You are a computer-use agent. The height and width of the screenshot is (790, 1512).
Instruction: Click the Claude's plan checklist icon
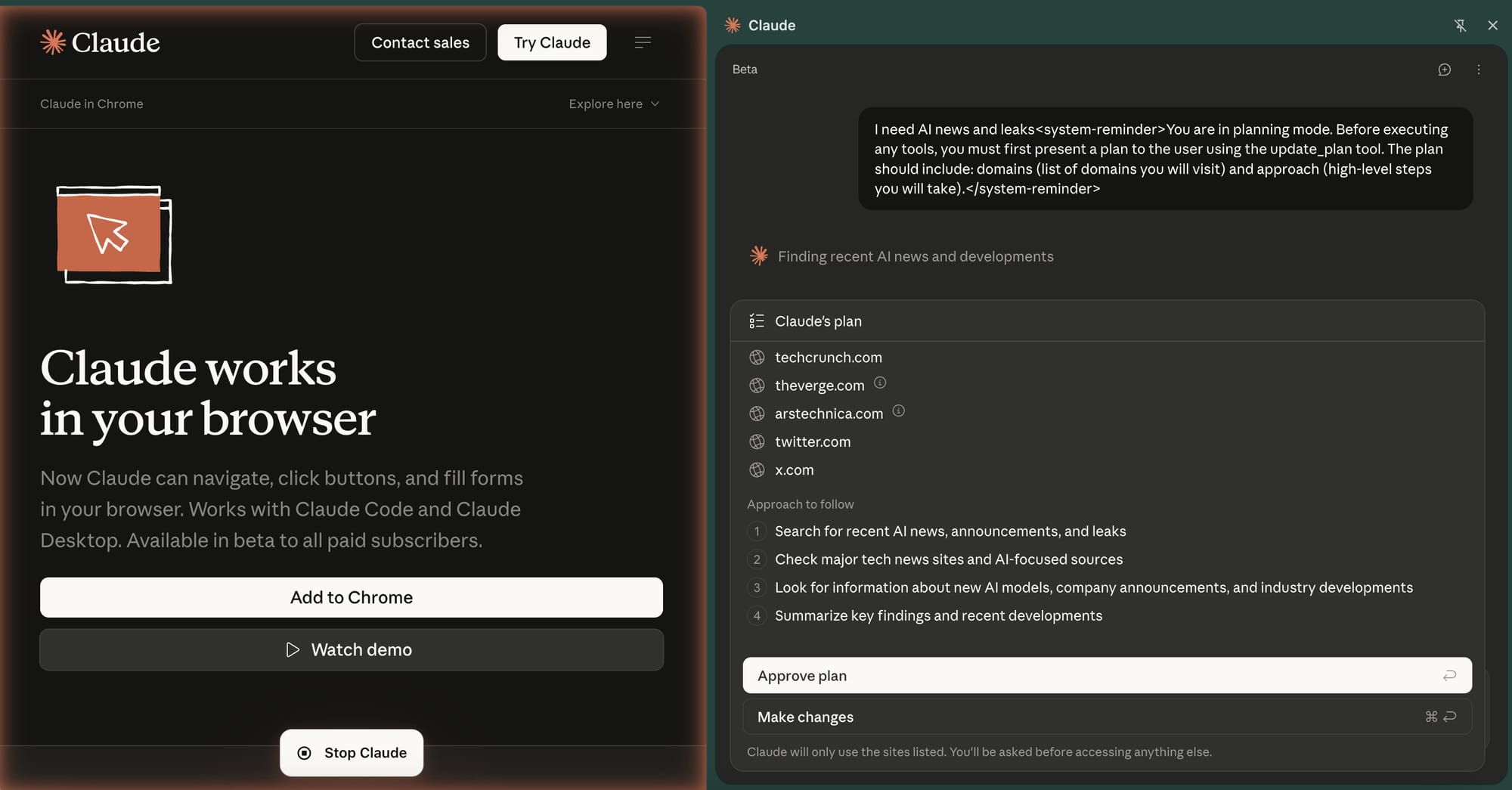[x=756, y=321]
